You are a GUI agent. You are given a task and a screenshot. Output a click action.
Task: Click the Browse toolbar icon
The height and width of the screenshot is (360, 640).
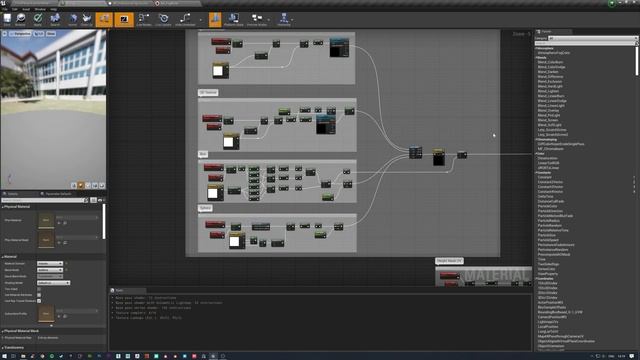click(x=20, y=19)
